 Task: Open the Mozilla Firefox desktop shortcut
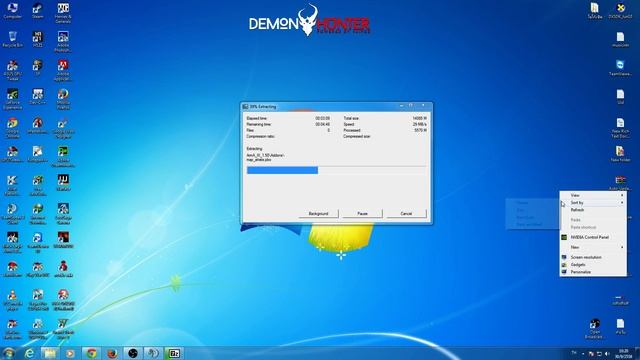pos(63,99)
